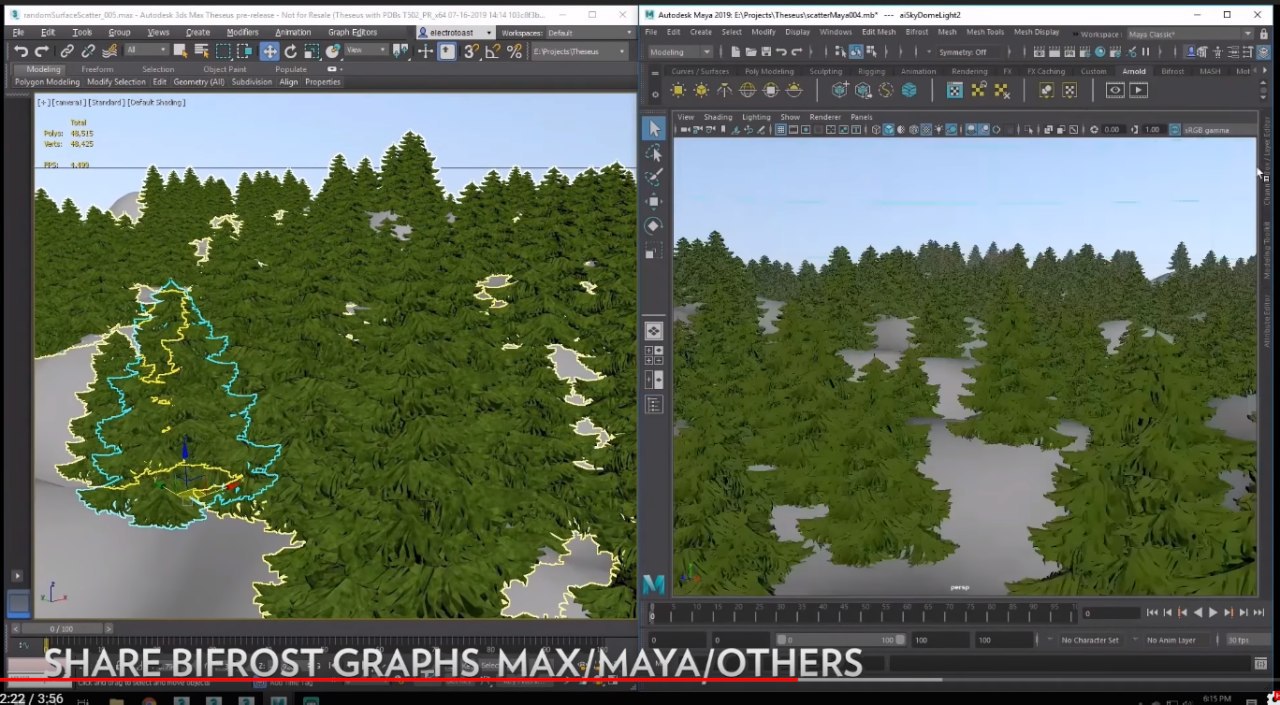Click Maya go to start of range
The width and height of the screenshot is (1280, 705).
[x=1152, y=612]
